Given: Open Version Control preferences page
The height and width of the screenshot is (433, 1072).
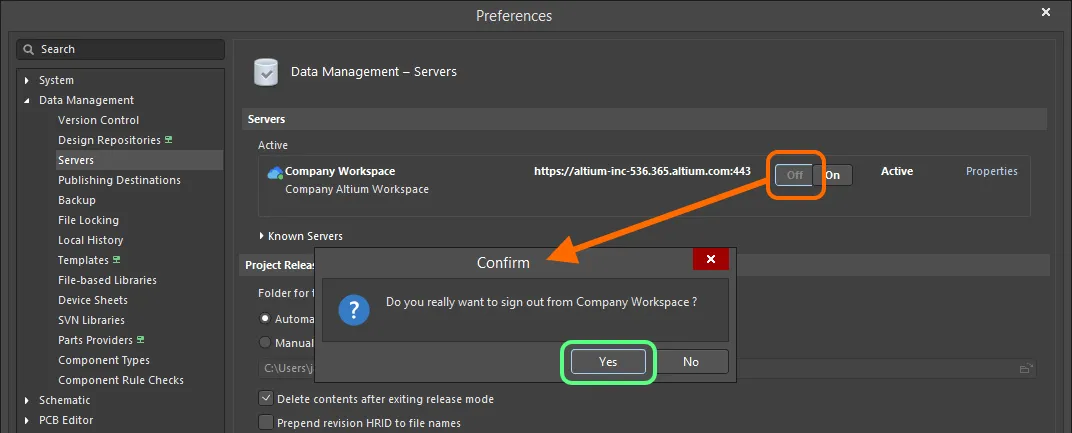Looking at the screenshot, I should 98,120.
